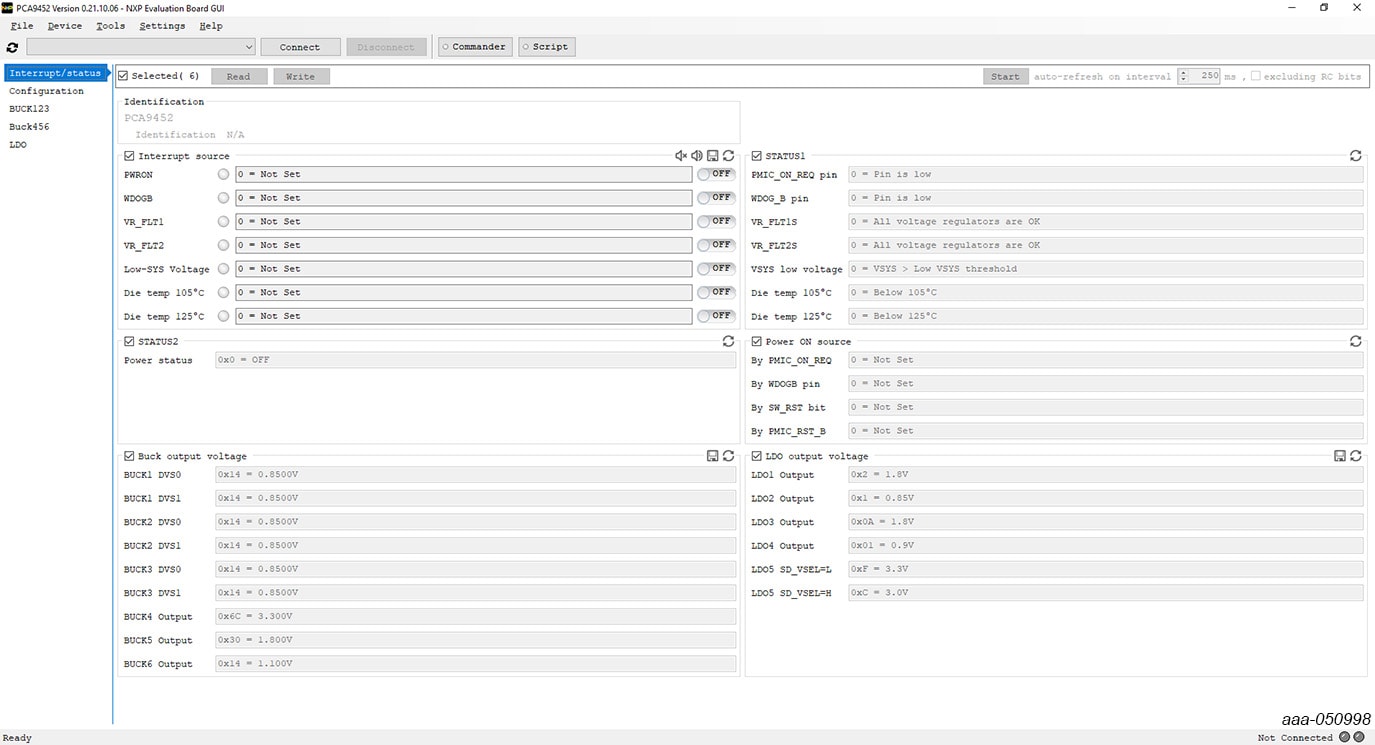Screen dimensions: 1375x745
Task: Enable the excluding RC bits checkbox
Action: click(1255, 76)
